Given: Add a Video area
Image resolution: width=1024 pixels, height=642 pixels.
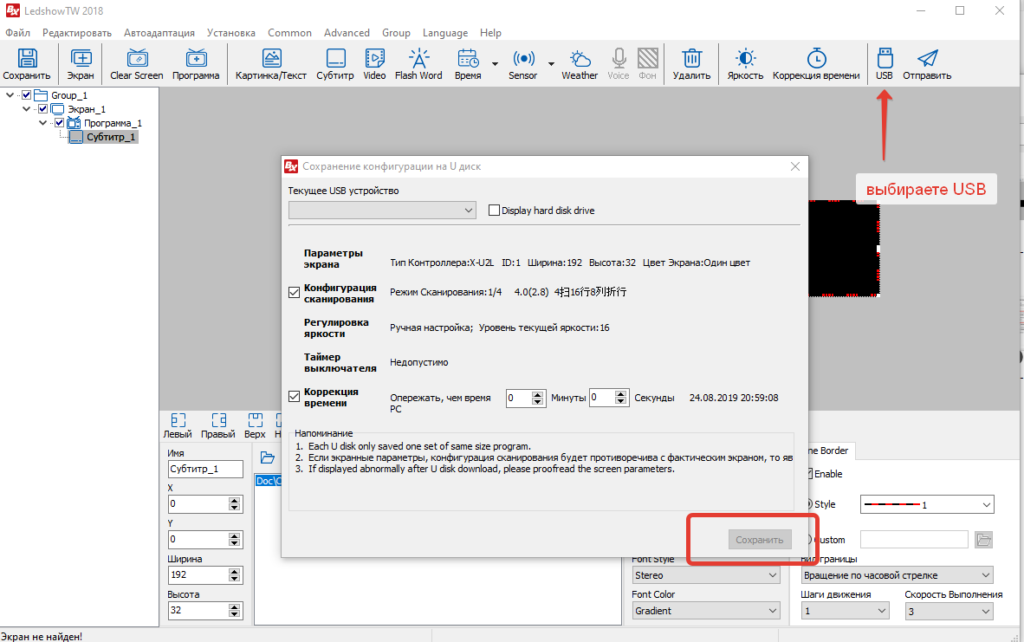Looking at the screenshot, I should [x=374, y=64].
